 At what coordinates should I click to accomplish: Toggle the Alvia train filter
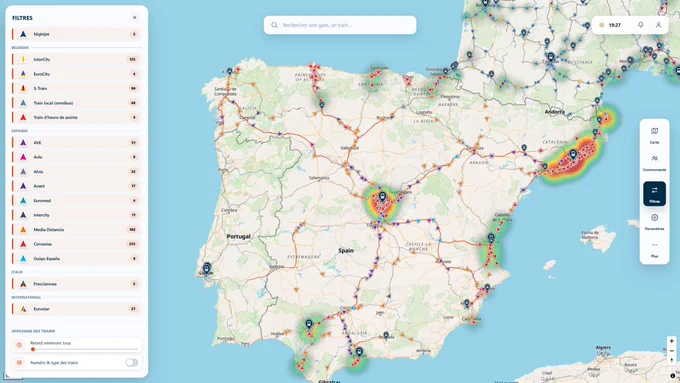point(76,172)
